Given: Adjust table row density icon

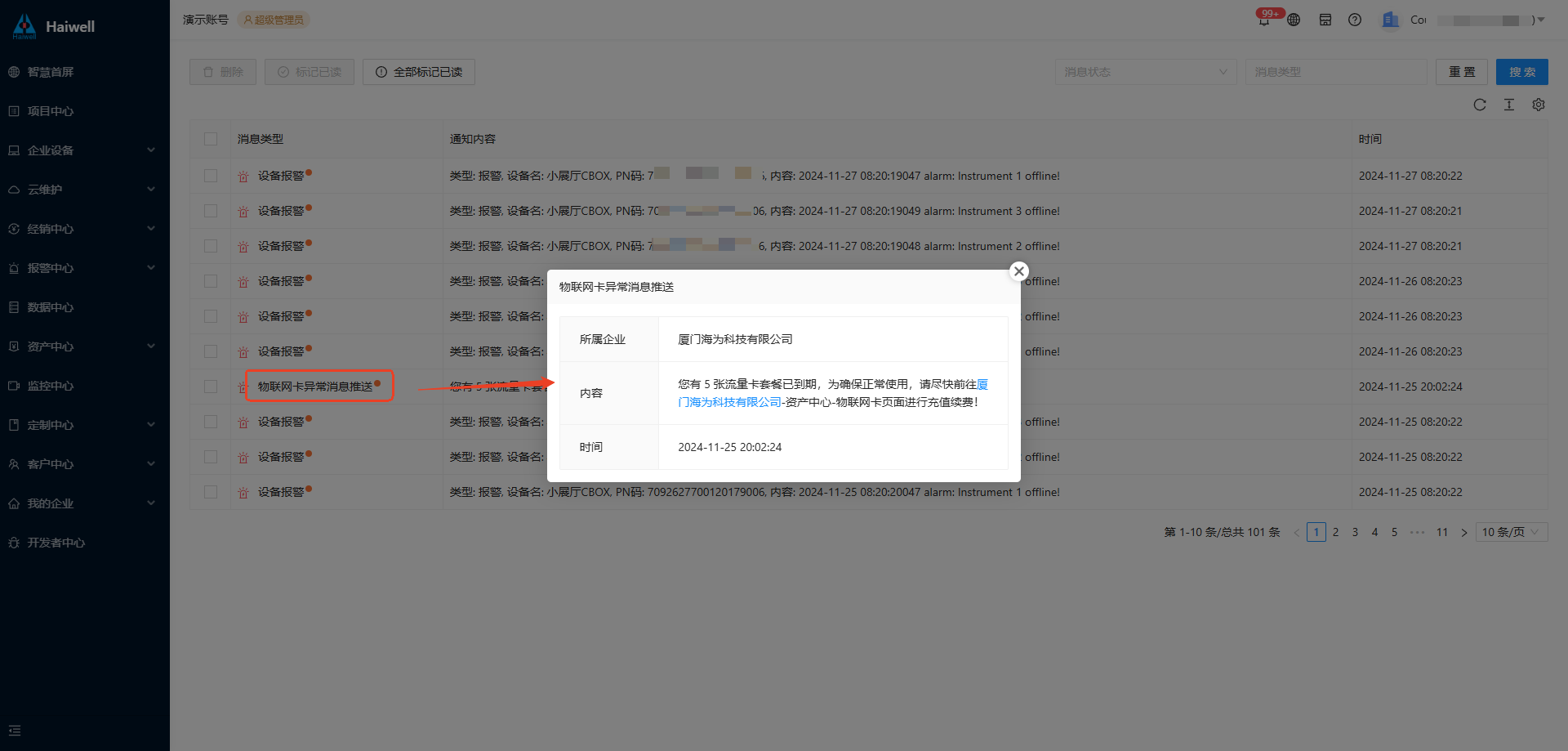Looking at the screenshot, I should [1509, 105].
